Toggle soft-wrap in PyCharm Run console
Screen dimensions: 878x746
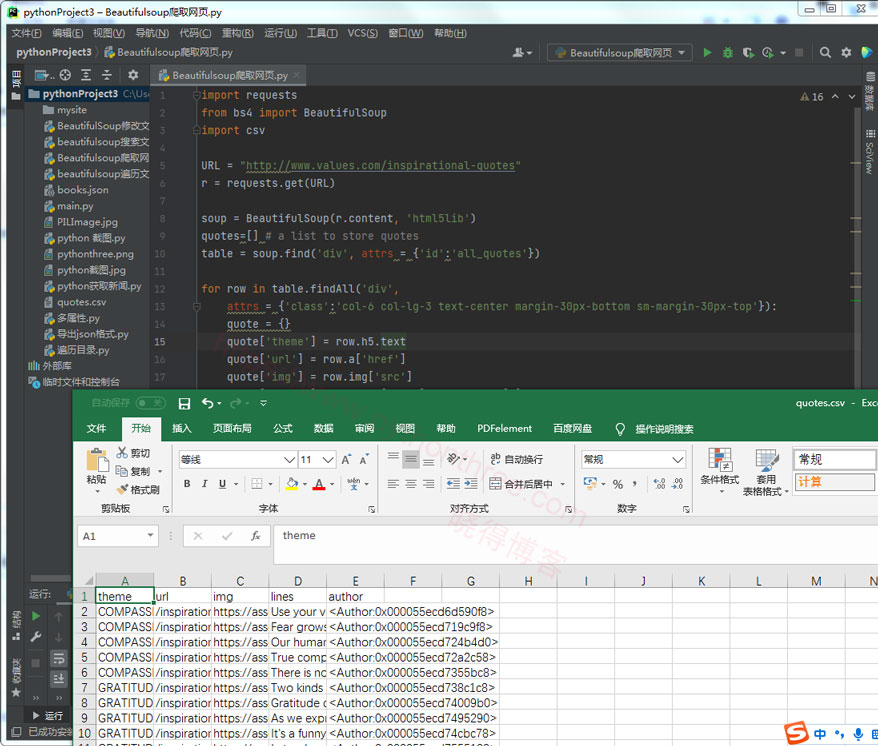click(x=58, y=659)
